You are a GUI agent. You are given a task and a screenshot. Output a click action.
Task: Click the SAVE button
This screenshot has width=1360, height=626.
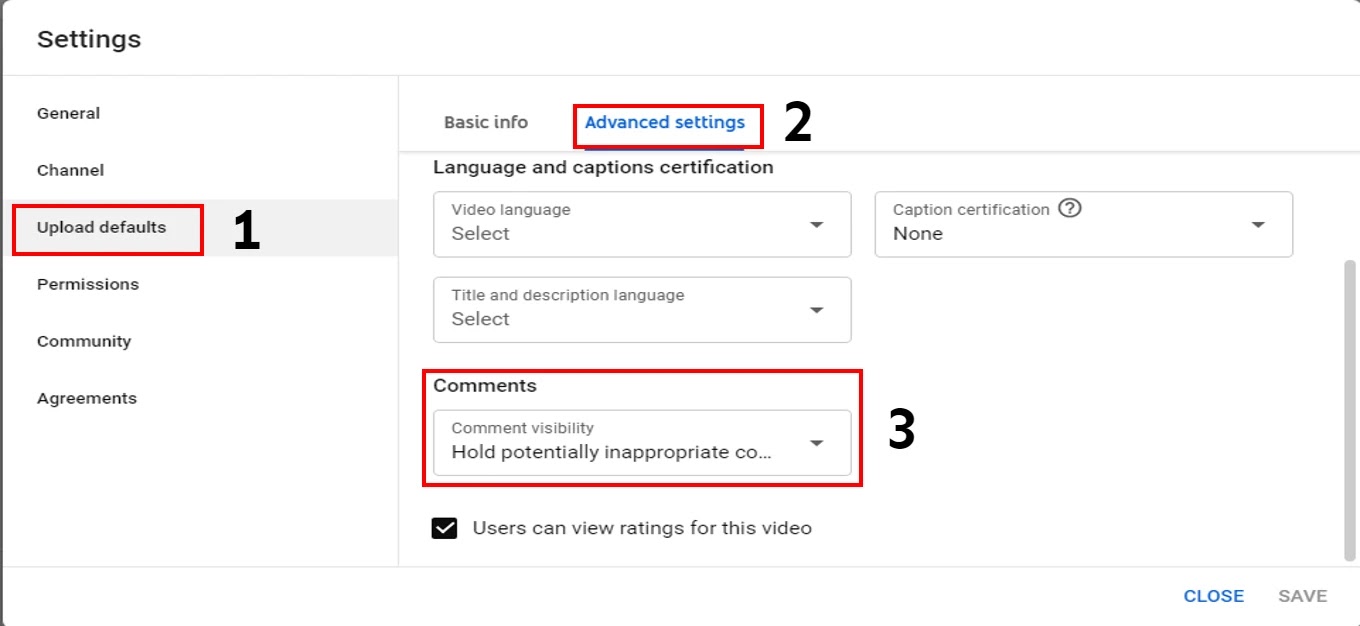(1302, 596)
